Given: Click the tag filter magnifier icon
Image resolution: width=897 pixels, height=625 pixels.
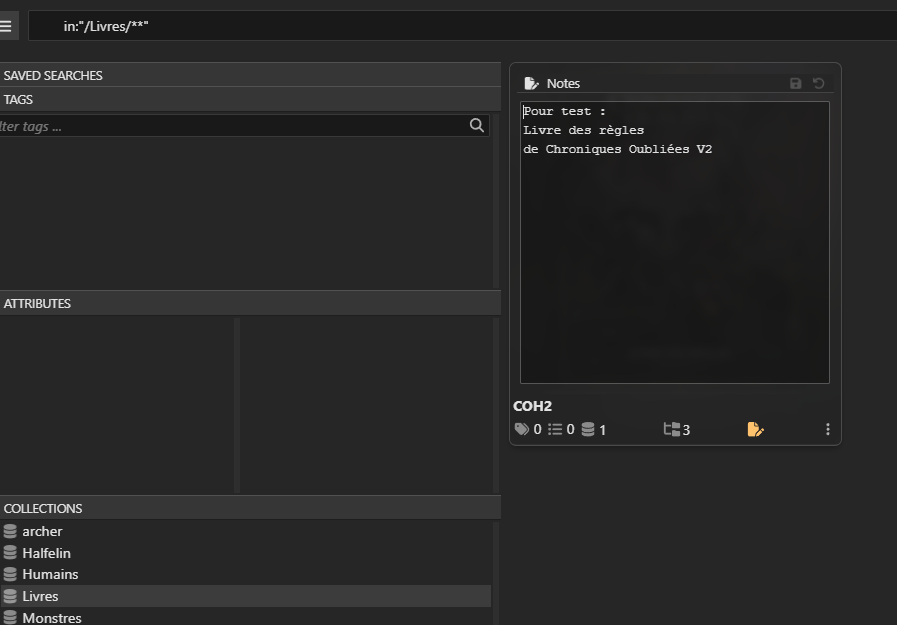Looking at the screenshot, I should pos(476,125).
